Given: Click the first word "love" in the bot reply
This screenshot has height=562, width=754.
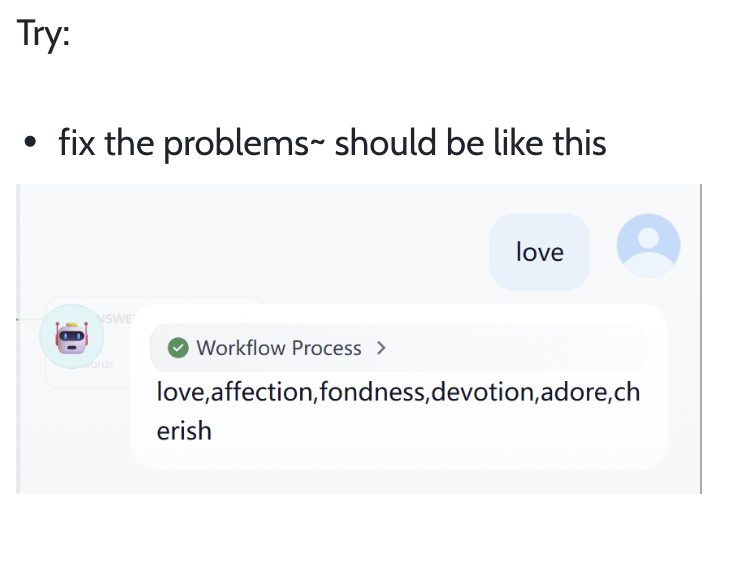Looking at the screenshot, I should pos(180,391).
